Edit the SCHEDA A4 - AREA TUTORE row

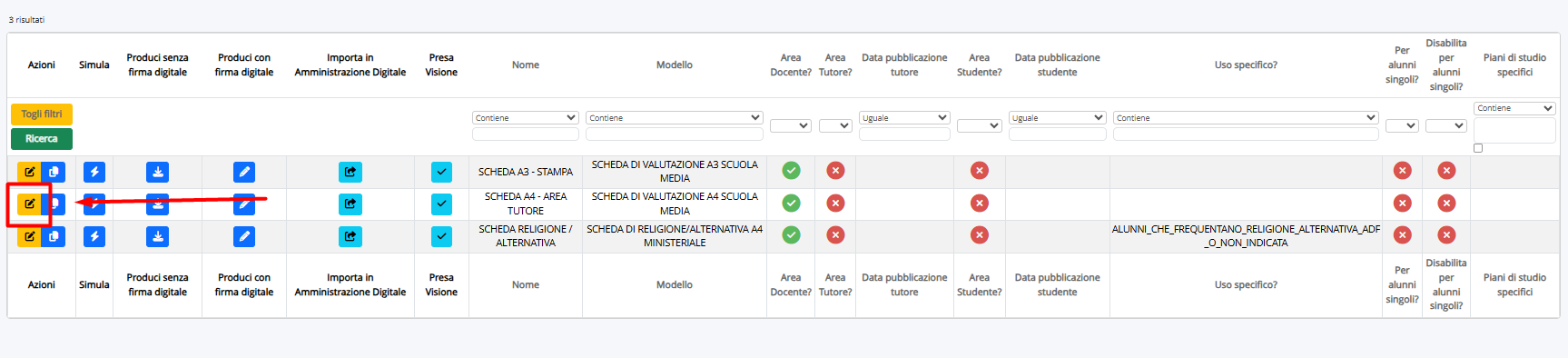(x=29, y=204)
